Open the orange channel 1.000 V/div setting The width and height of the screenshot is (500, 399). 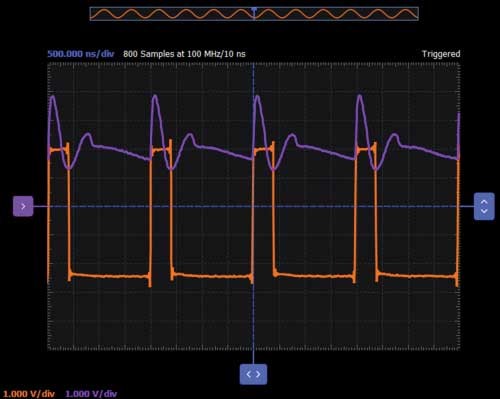29,394
